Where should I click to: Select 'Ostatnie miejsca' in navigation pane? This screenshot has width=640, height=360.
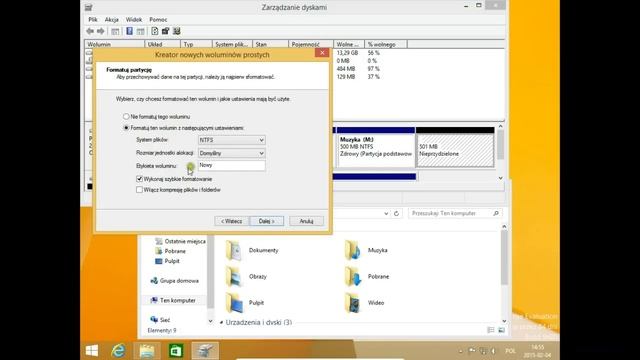click(x=180, y=241)
